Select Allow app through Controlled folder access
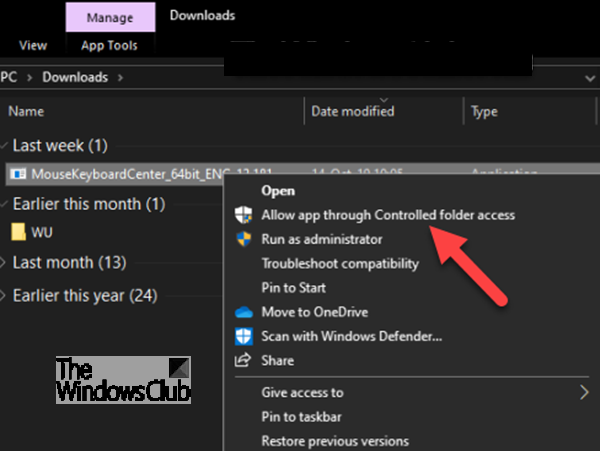 point(388,215)
